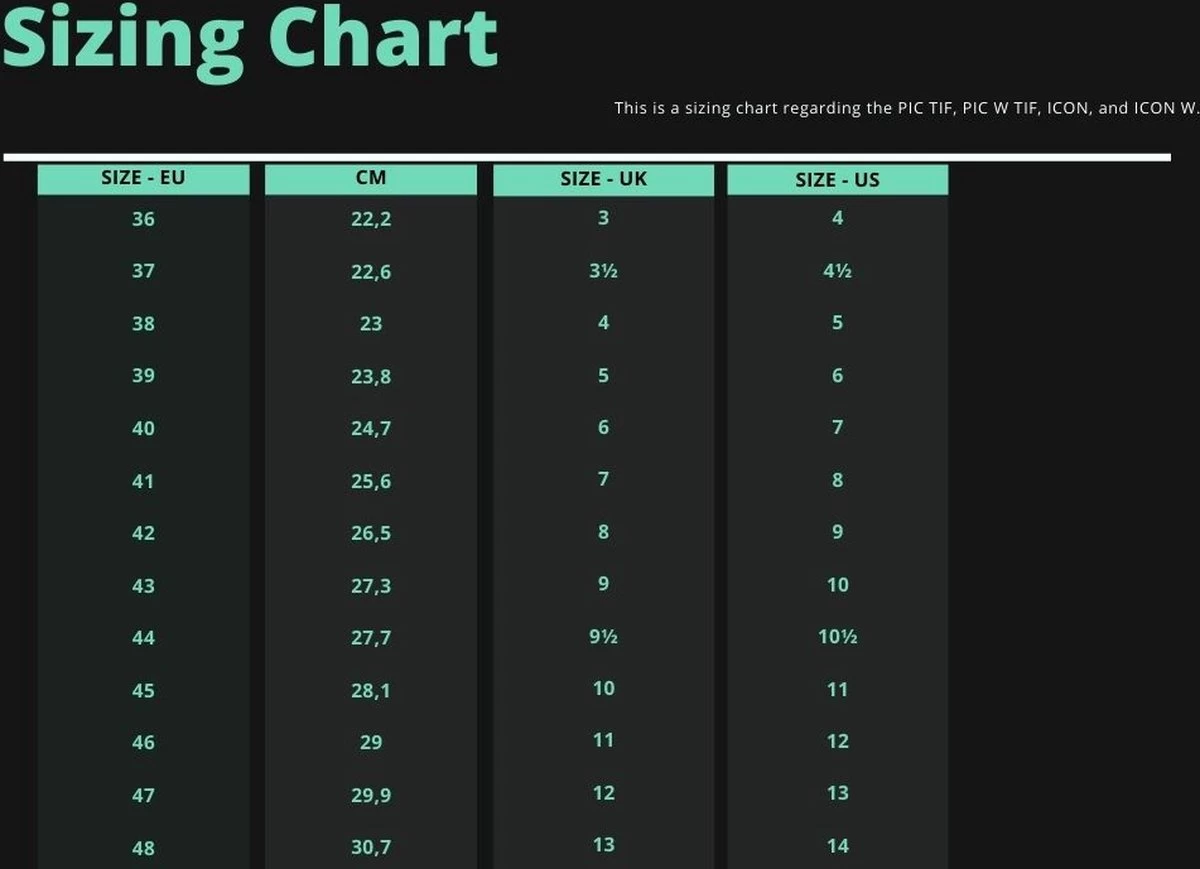1200x869 pixels.
Task: Click the US size 4½ cell
Action: click(x=837, y=271)
